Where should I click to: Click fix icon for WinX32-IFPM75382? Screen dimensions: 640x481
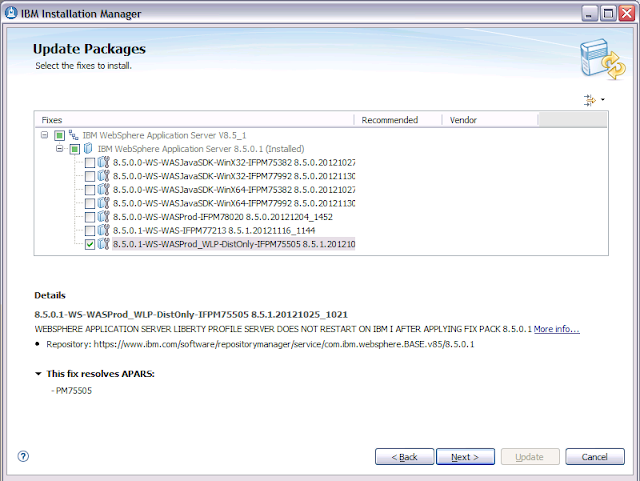click(x=104, y=162)
